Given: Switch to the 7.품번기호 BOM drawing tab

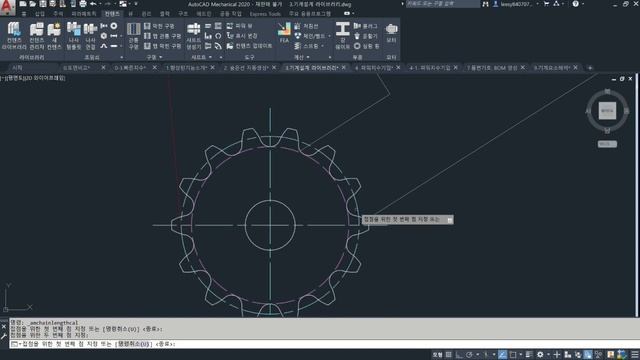Looking at the screenshot, I should pos(492,68).
